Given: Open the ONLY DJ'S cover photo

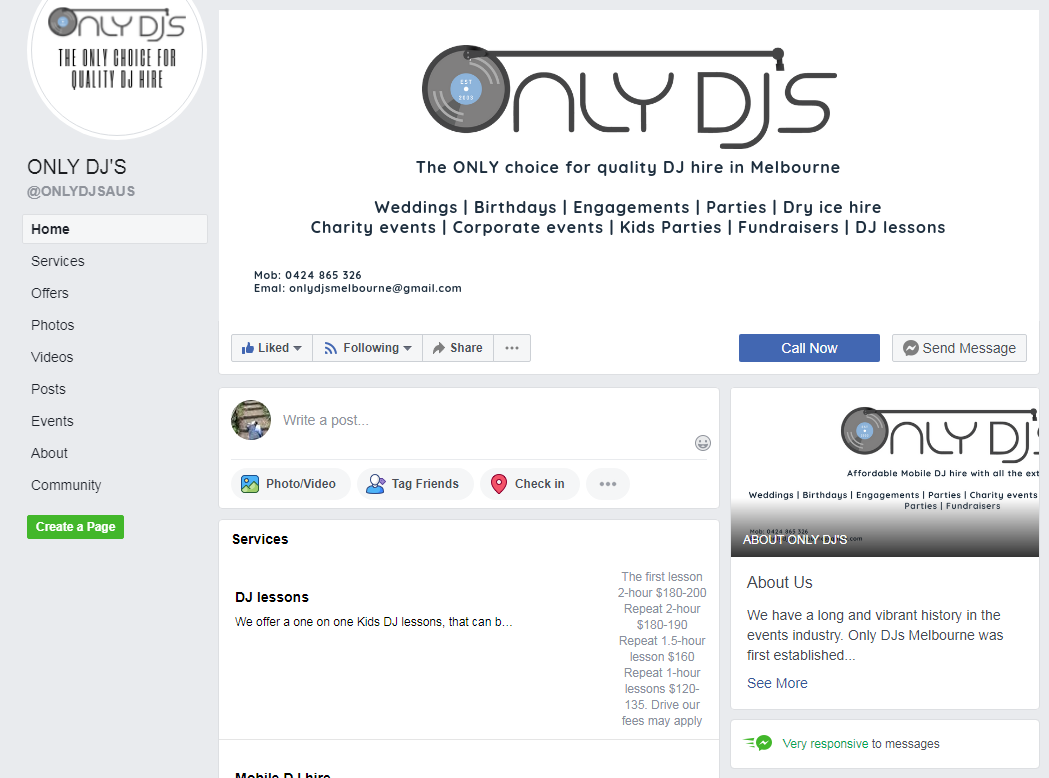Looking at the screenshot, I should pos(629,167).
